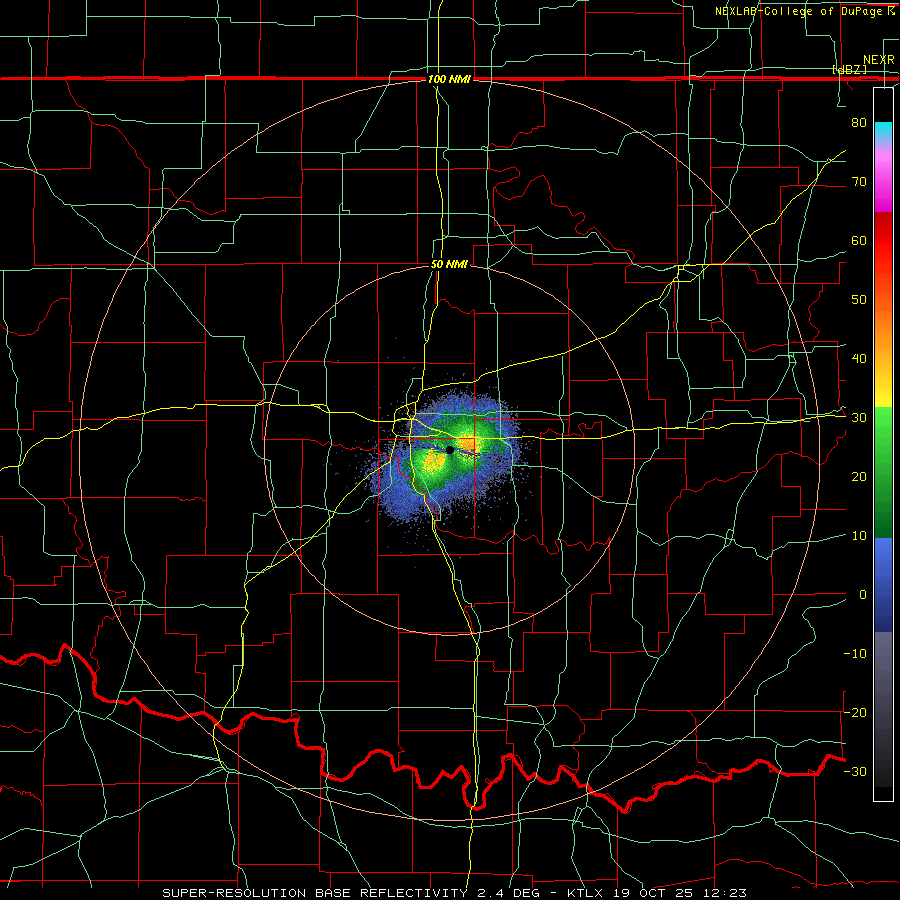Select the 70 value on dBZ scale
900x900 pixels.
click(859, 182)
